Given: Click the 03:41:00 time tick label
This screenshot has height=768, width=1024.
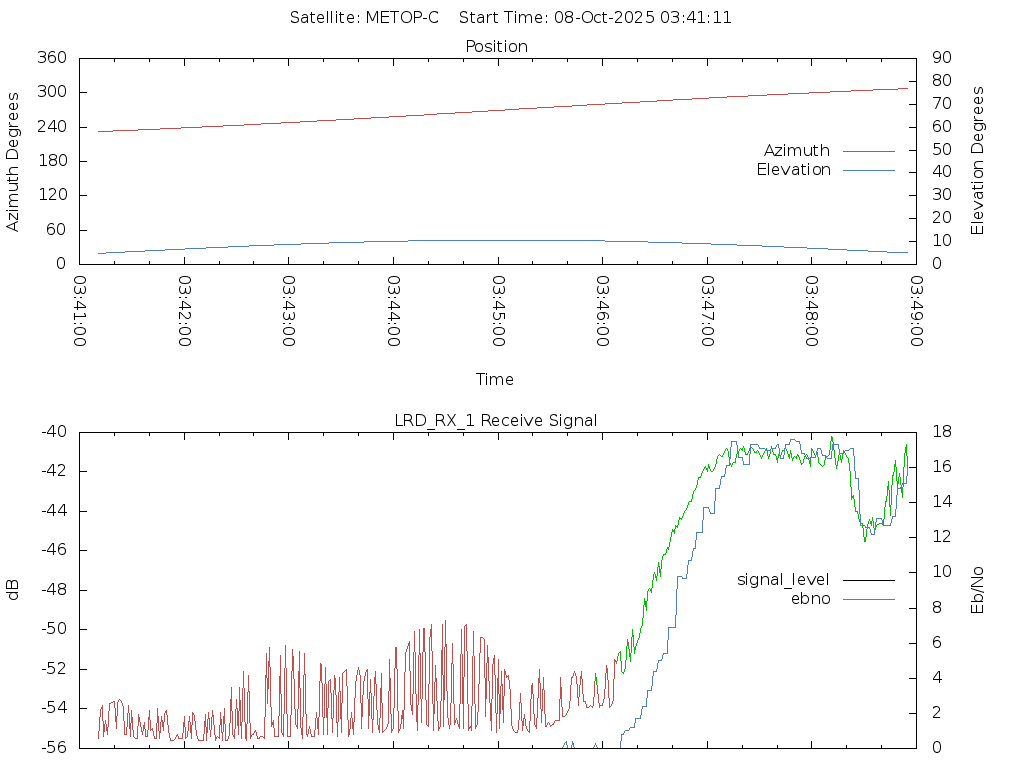Looking at the screenshot, I should point(79,311).
